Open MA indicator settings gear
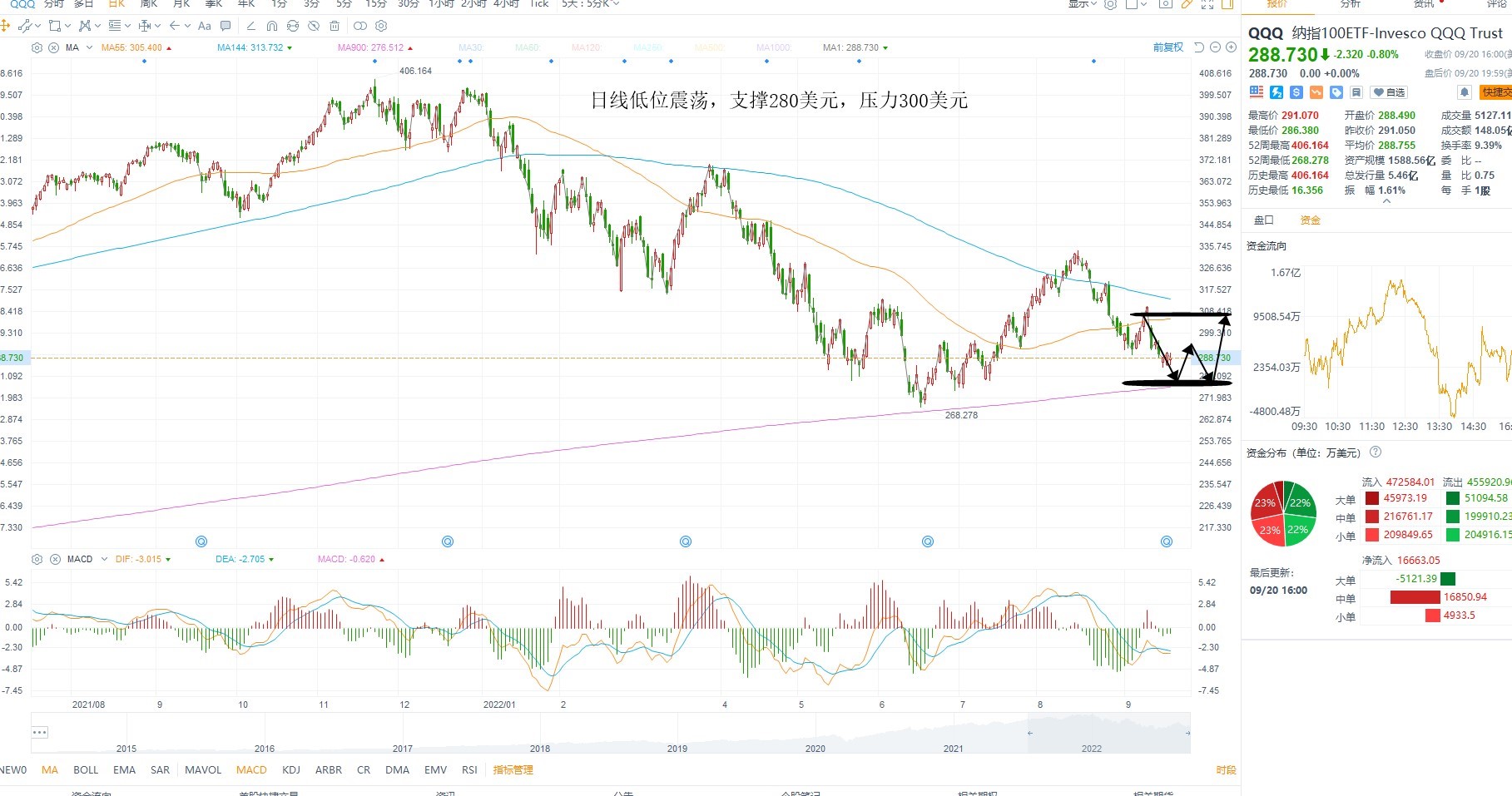The image size is (1512, 796). [37, 47]
